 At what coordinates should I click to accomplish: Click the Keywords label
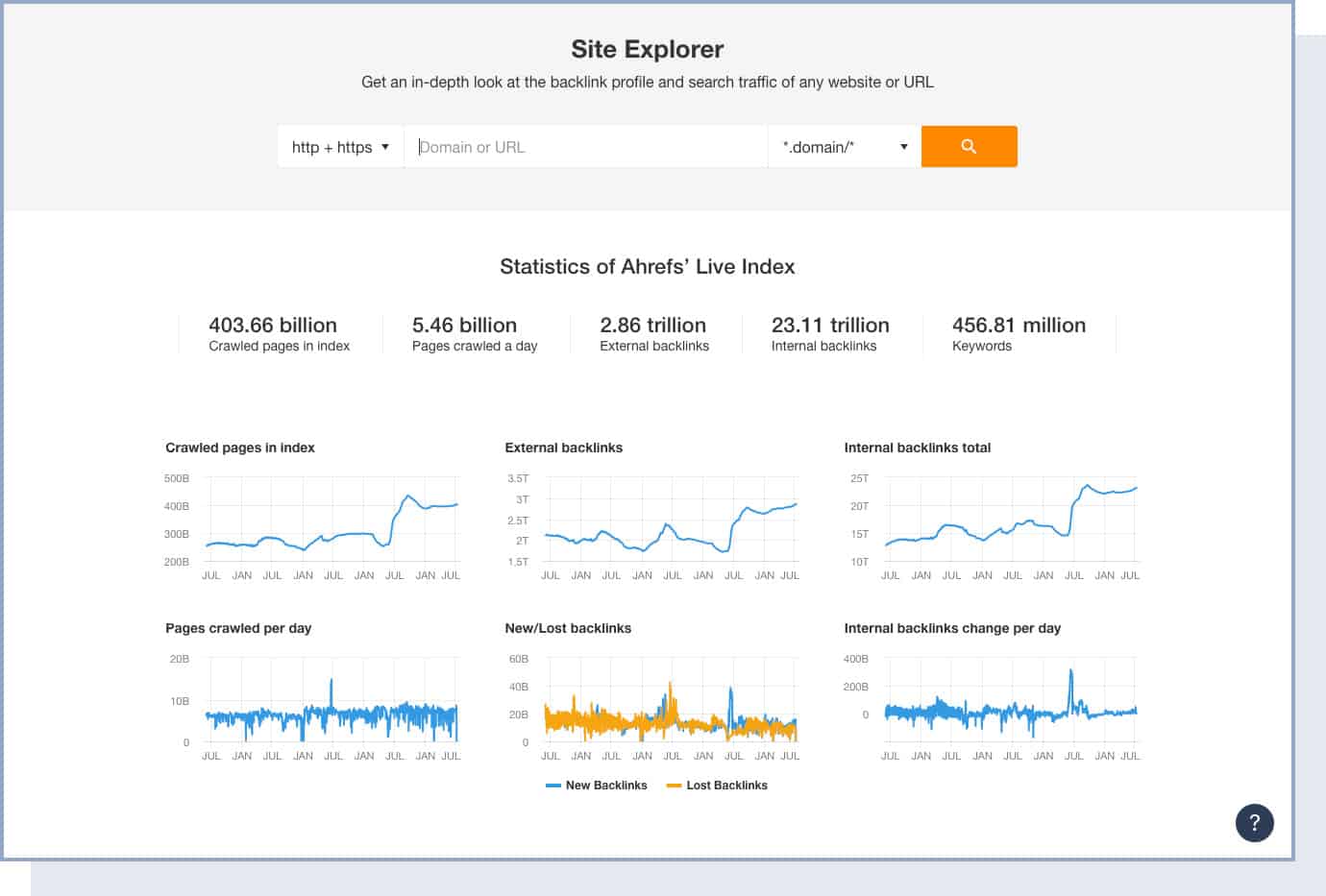(x=982, y=346)
